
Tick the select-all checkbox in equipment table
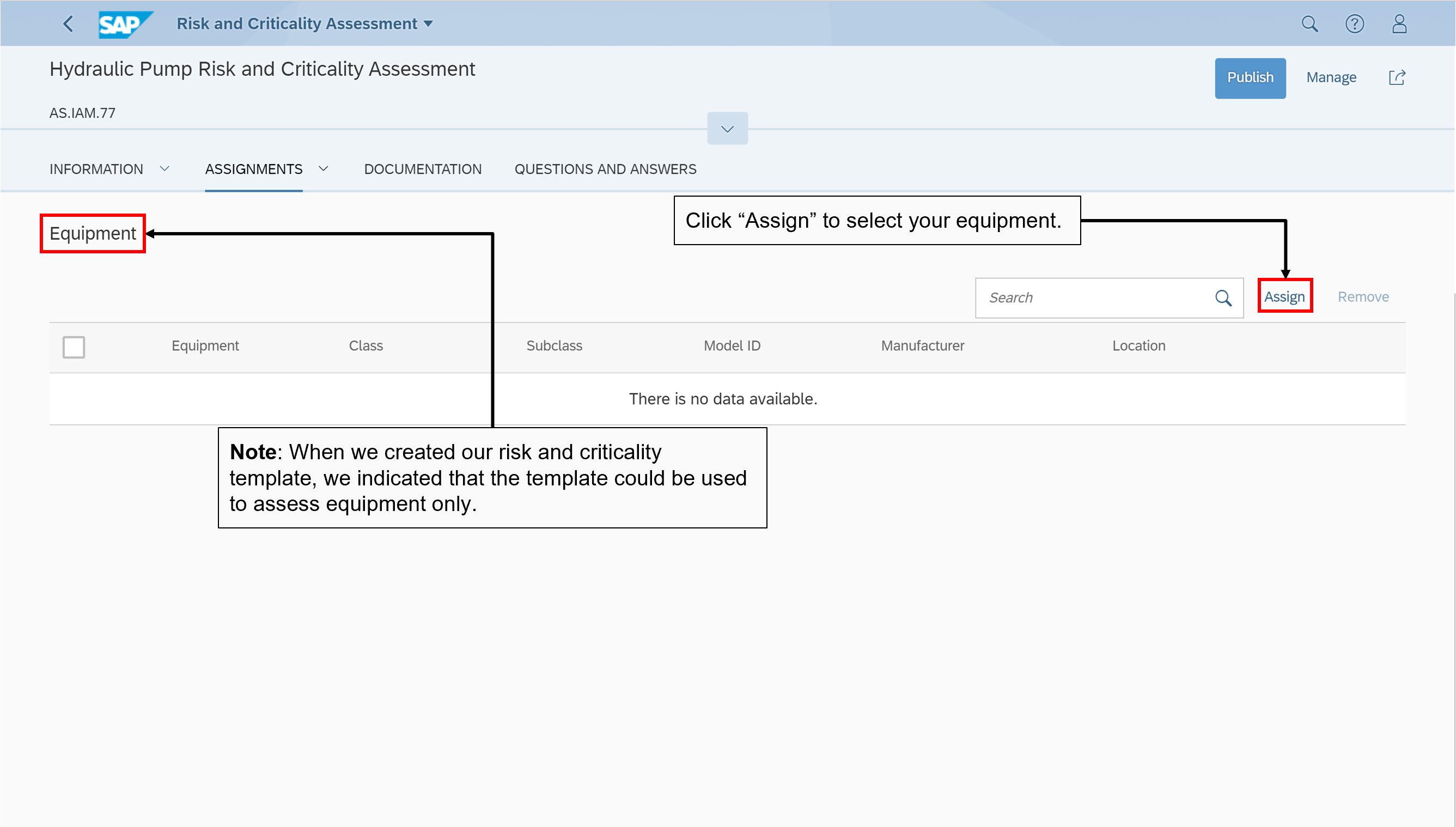74,346
